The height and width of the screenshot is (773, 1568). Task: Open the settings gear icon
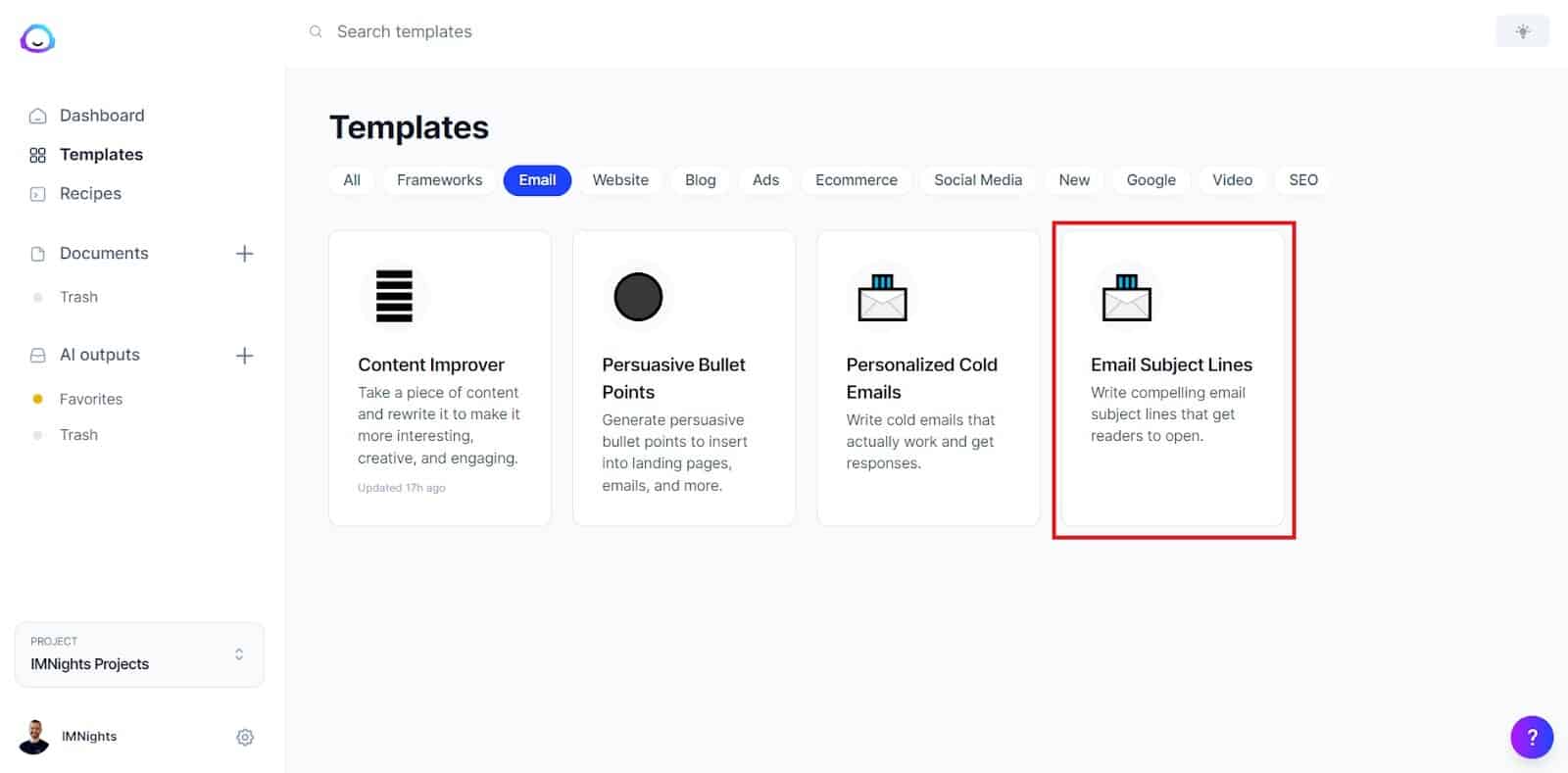click(245, 737)
